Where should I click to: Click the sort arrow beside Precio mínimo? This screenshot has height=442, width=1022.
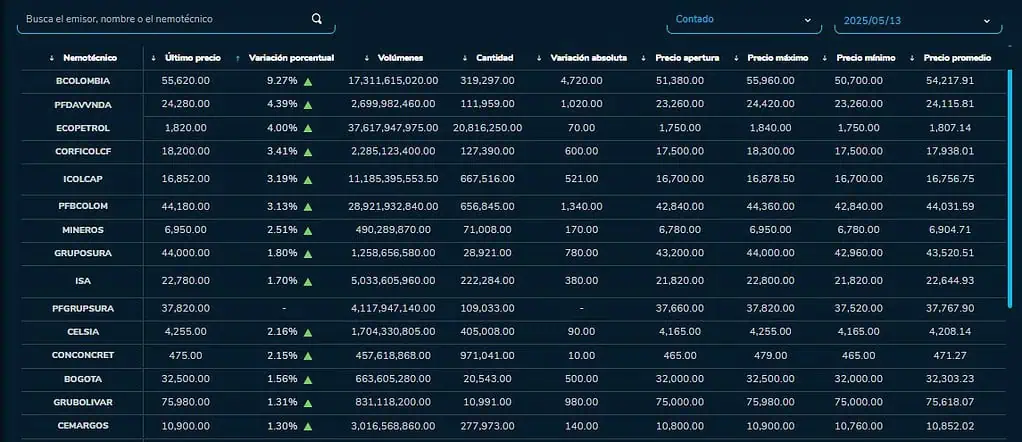(825, 58)
